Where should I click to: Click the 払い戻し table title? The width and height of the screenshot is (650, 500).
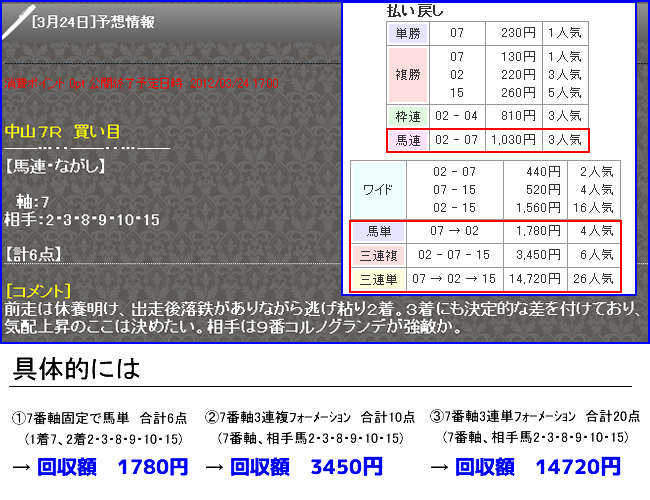pyautogui.click(x=415, y=11)
